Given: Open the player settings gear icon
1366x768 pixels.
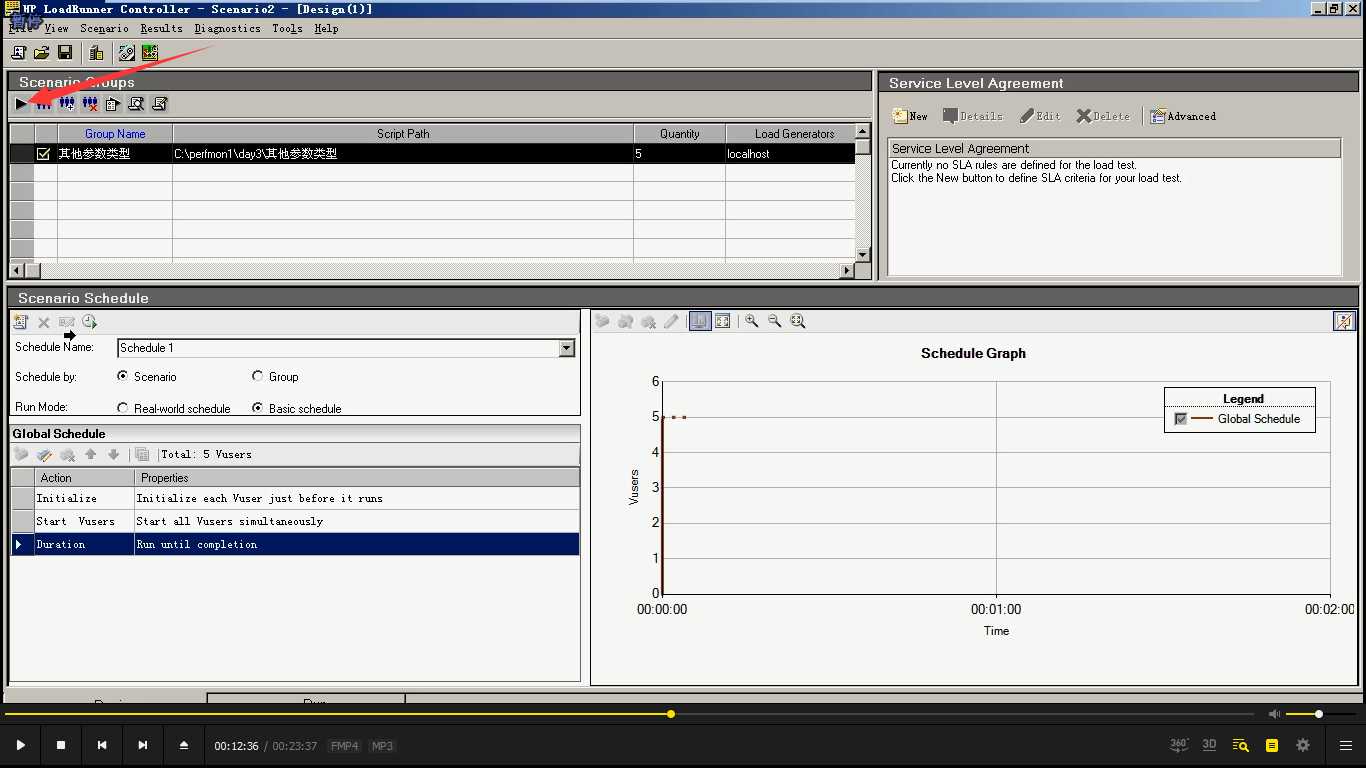Looking at the screenshot, I should (1303, 745).
